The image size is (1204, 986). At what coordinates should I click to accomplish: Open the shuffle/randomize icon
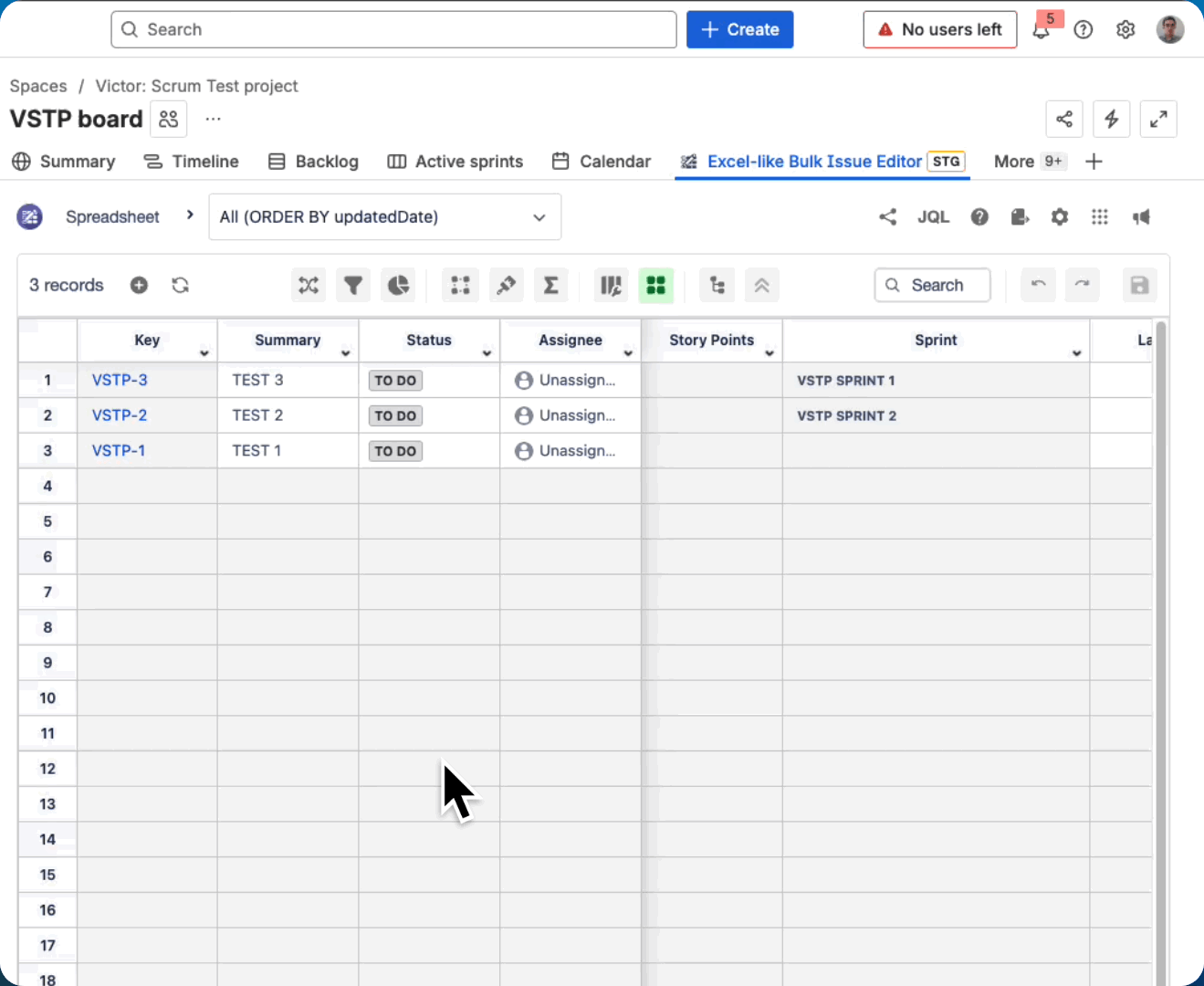pos(308,285)
